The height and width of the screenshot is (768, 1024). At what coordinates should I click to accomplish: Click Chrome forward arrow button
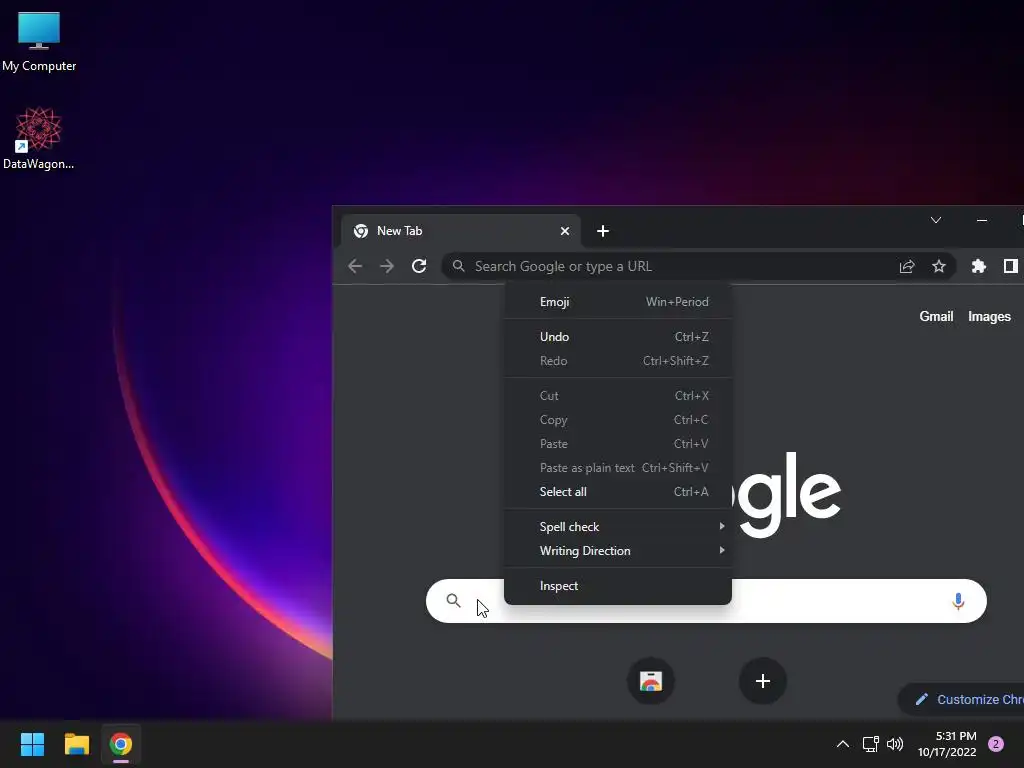tap(387, 266)
